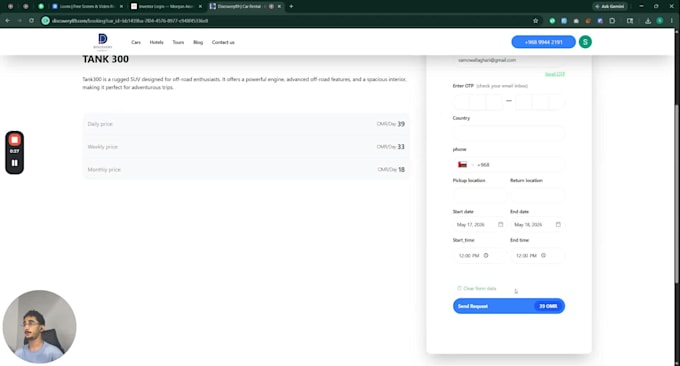Image resolution: width=680 pixels, height=366 pixels.
Task: Click the first green extension icon in toolbar
Action: (x=552, y=21)
